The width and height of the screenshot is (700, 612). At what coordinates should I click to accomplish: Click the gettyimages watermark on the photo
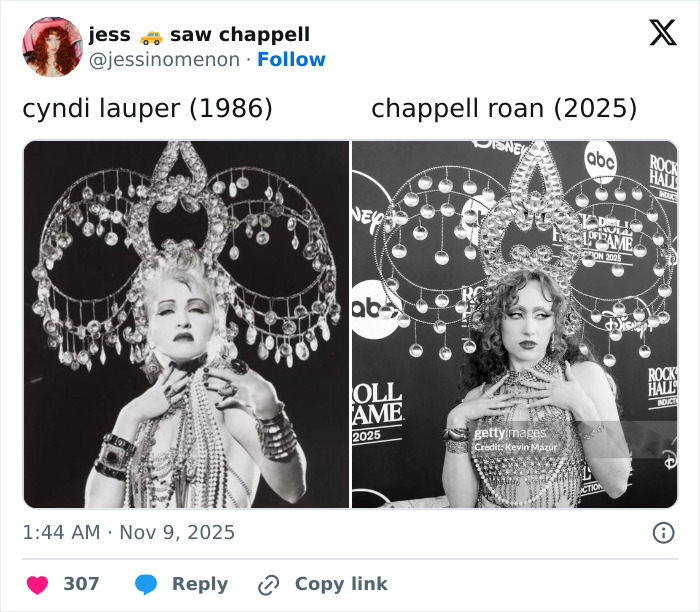[510, 434]
